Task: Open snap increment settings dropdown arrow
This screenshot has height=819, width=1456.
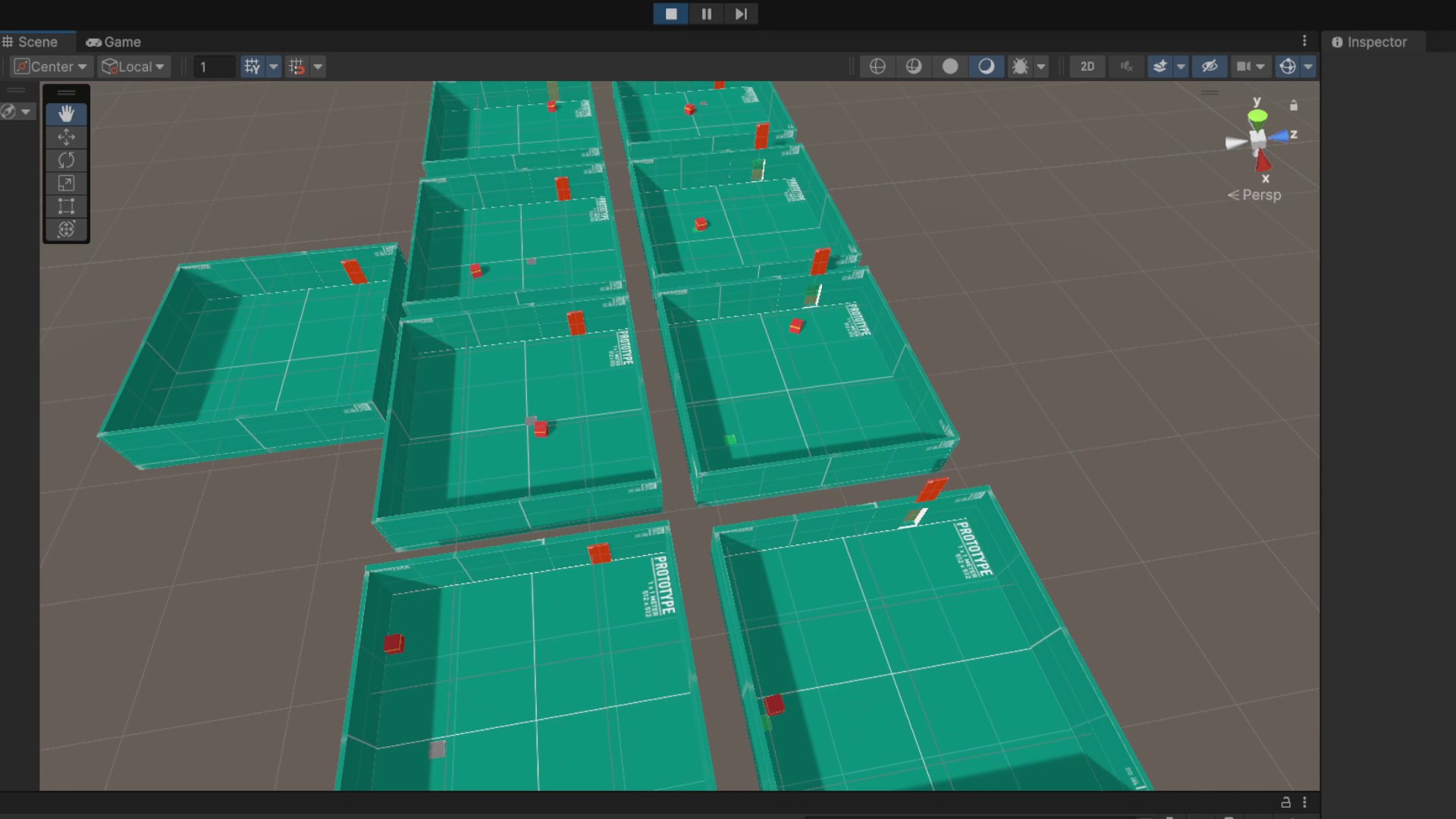Action: click(318, 67)
